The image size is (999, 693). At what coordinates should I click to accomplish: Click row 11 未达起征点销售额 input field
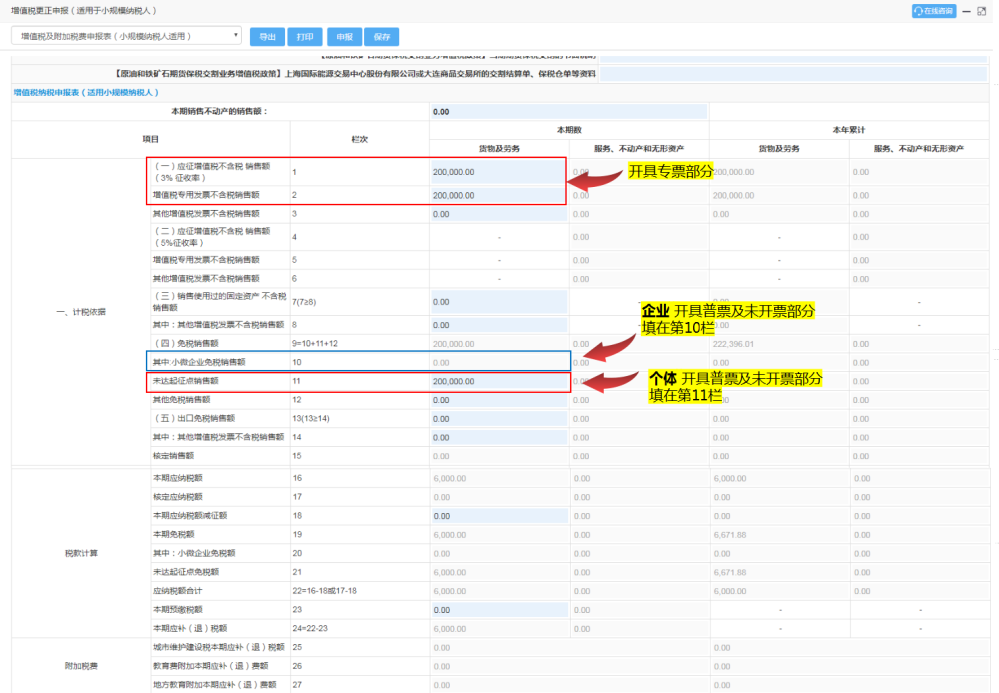click(x=498, y=382)
